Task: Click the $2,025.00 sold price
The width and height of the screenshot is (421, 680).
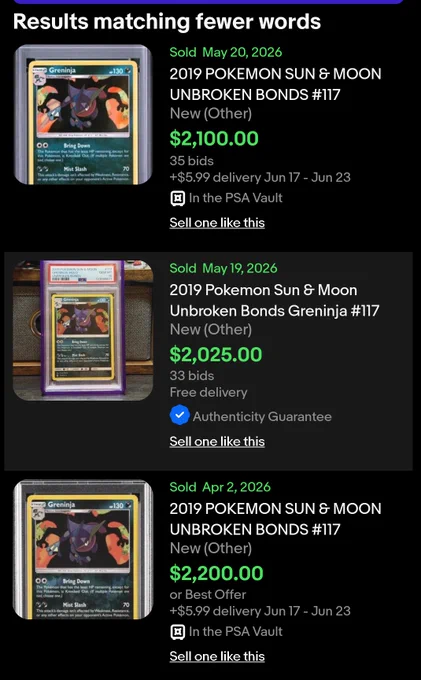Action: (216, 355)
